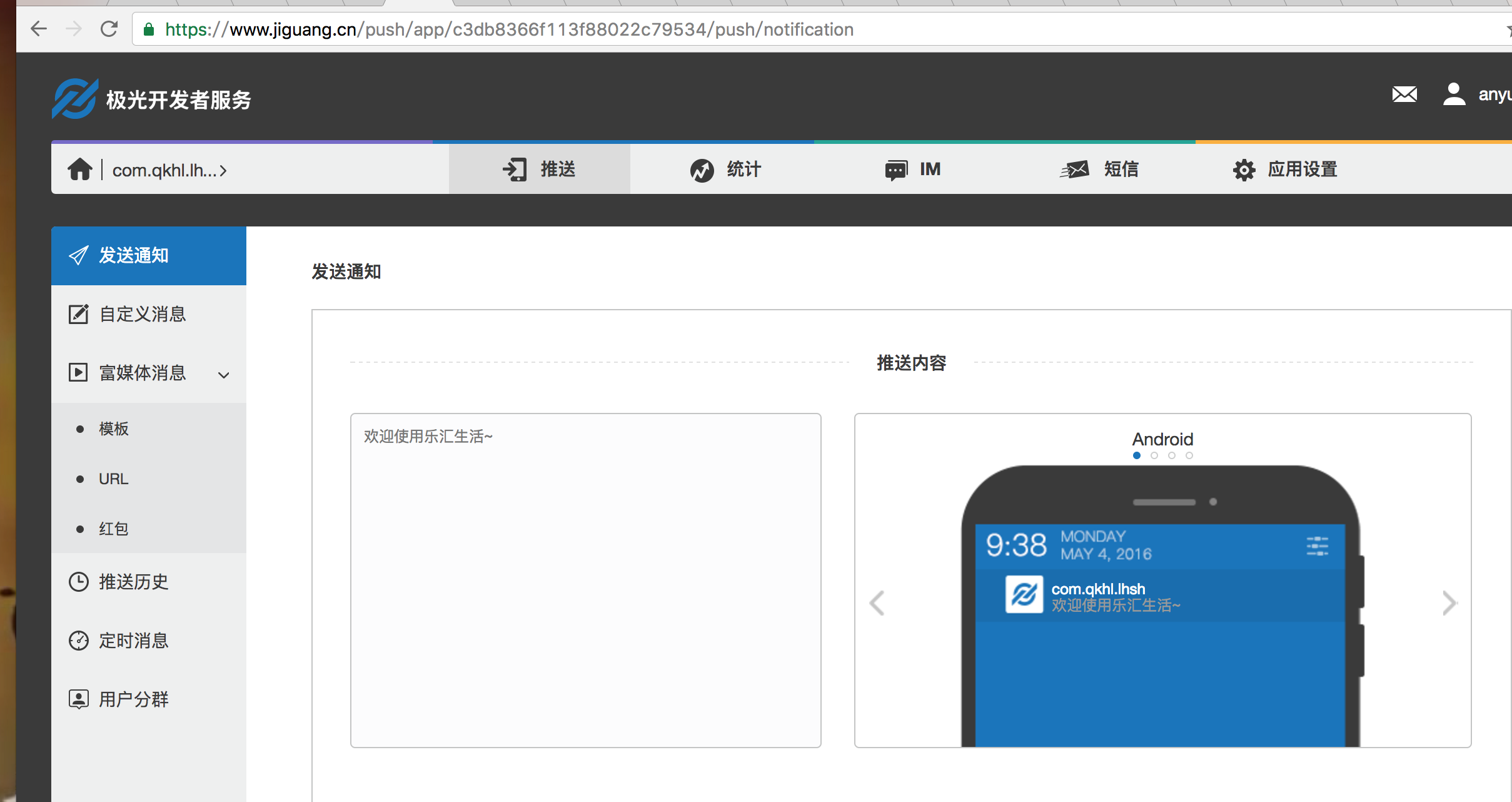Select the third preview pagination dot
Screen dimensions: 1512x802
click(1172, 455)
